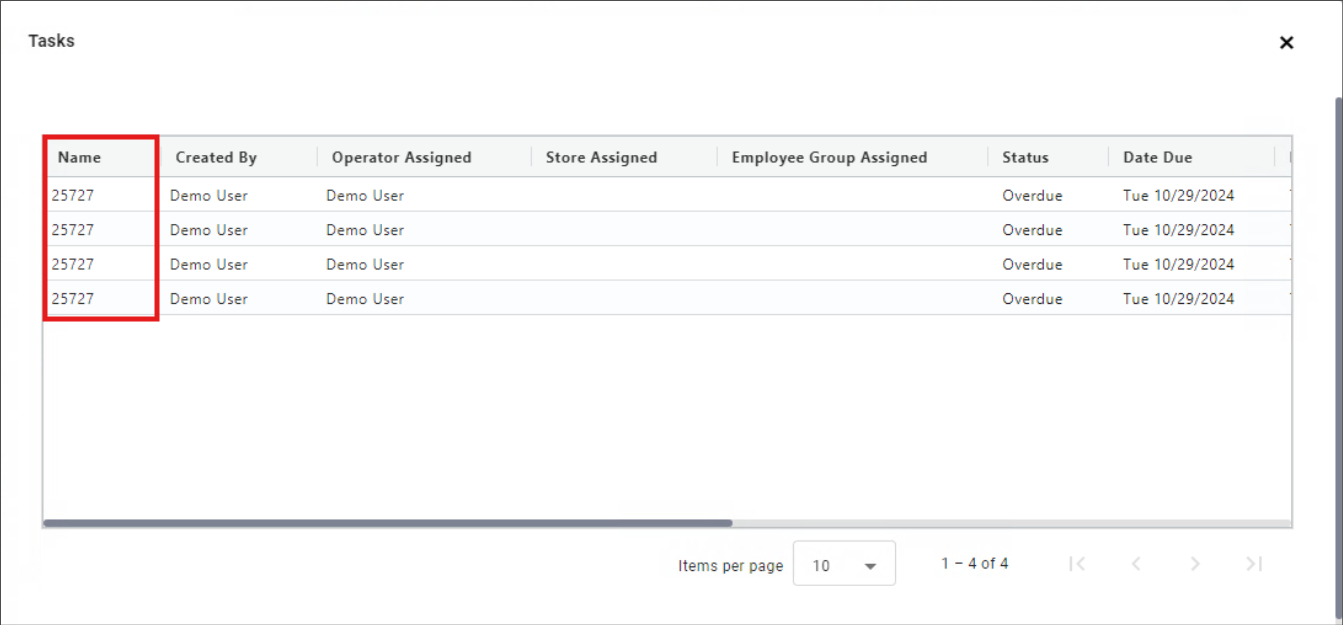Sort by the Name column header

pos(79,157)
